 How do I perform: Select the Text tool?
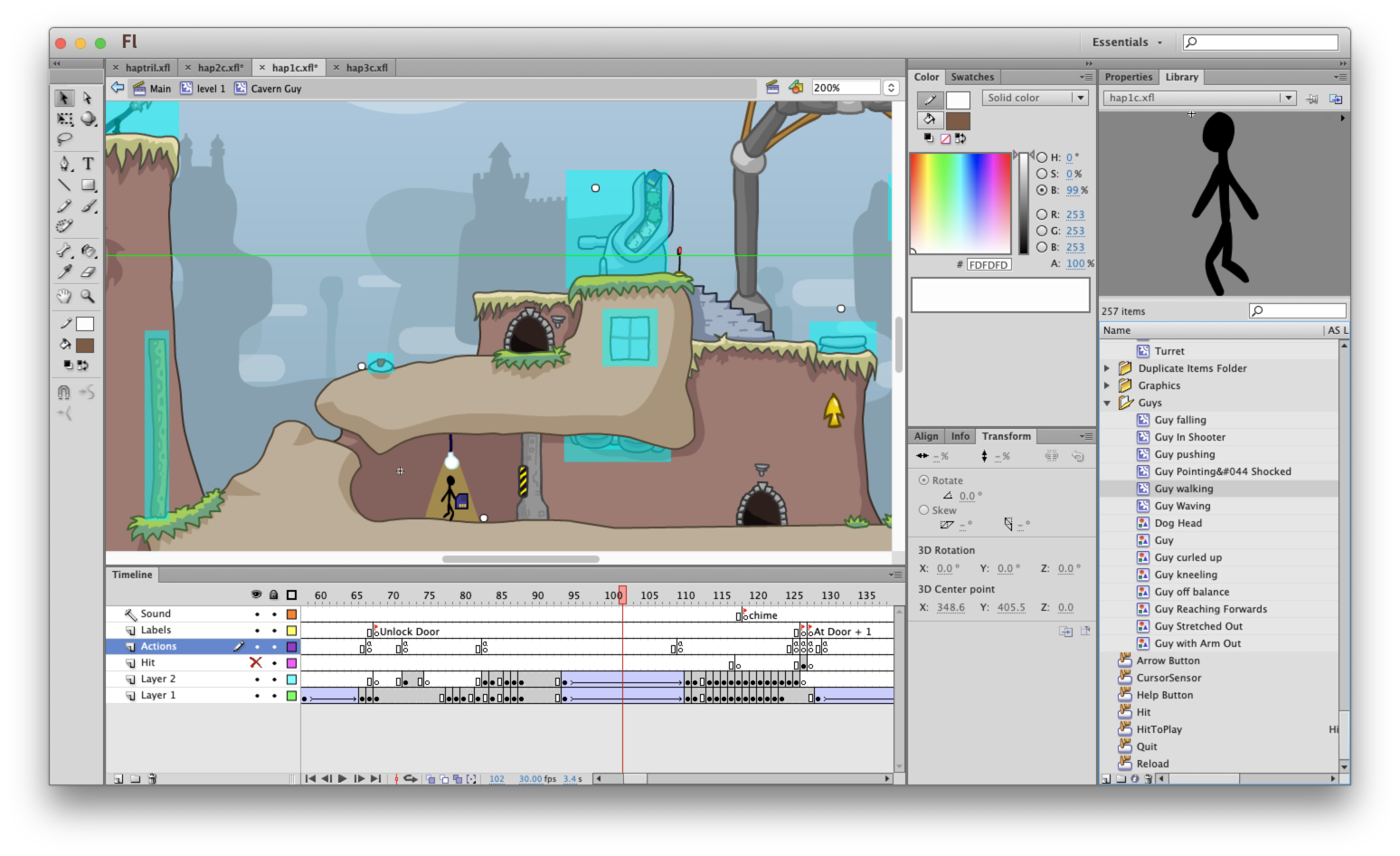pos(88,164)
